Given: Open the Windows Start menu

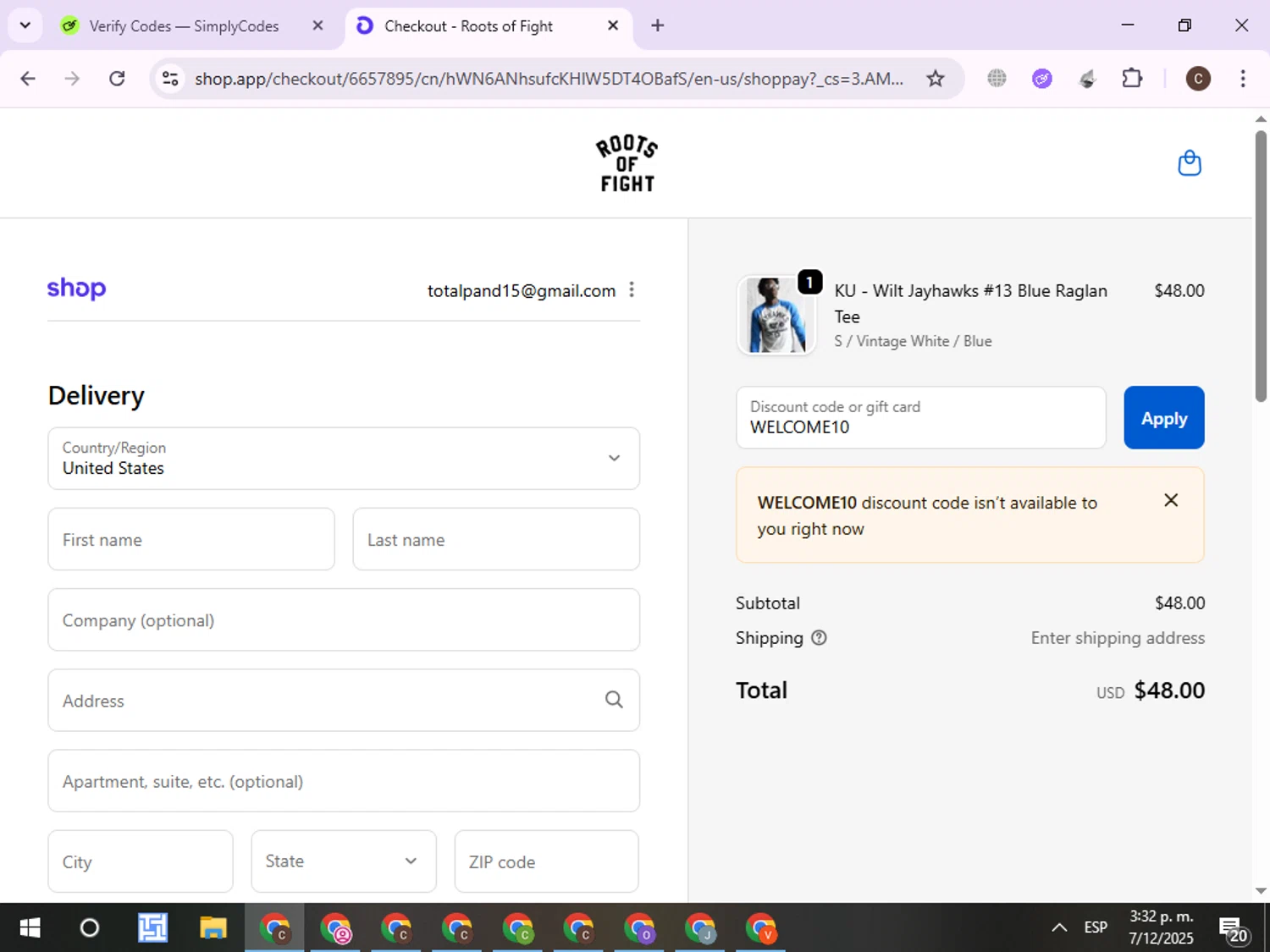Looking at the screenshot, I should (30, 928).
